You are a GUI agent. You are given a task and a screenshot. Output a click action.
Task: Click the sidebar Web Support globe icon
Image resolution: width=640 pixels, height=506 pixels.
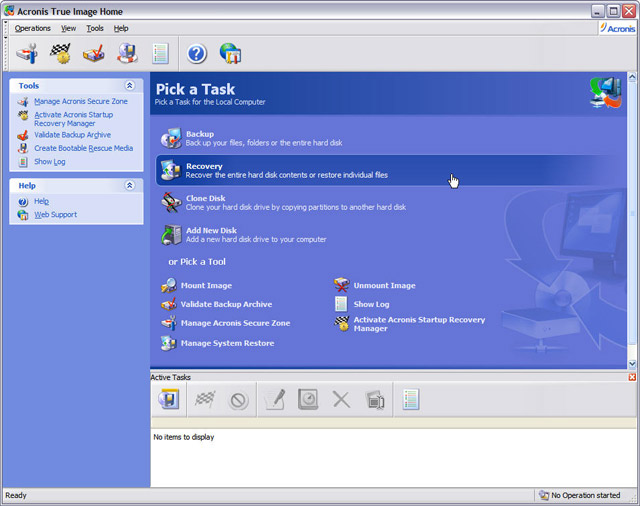pos(23,215)
